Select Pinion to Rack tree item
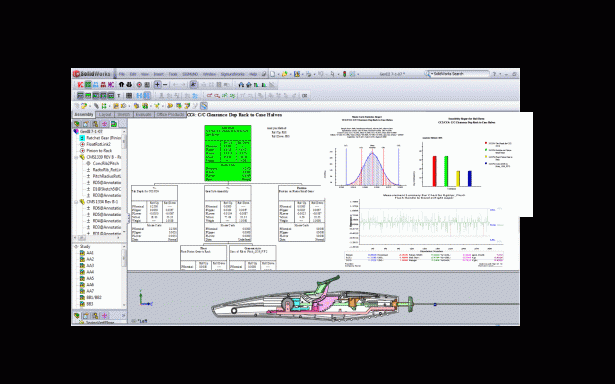Screen dimensions: 615x384 99,151
